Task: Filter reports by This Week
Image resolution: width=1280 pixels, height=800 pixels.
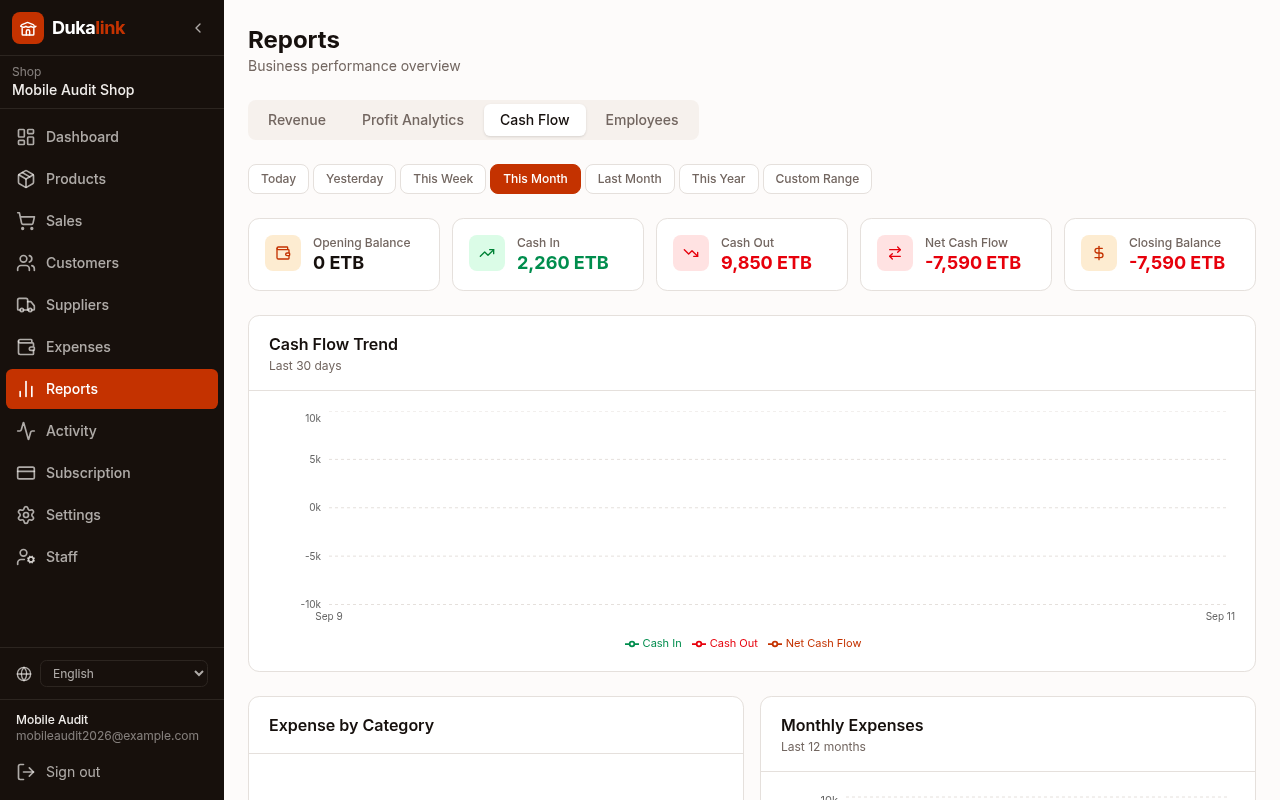Action: (x=443, y=179)
